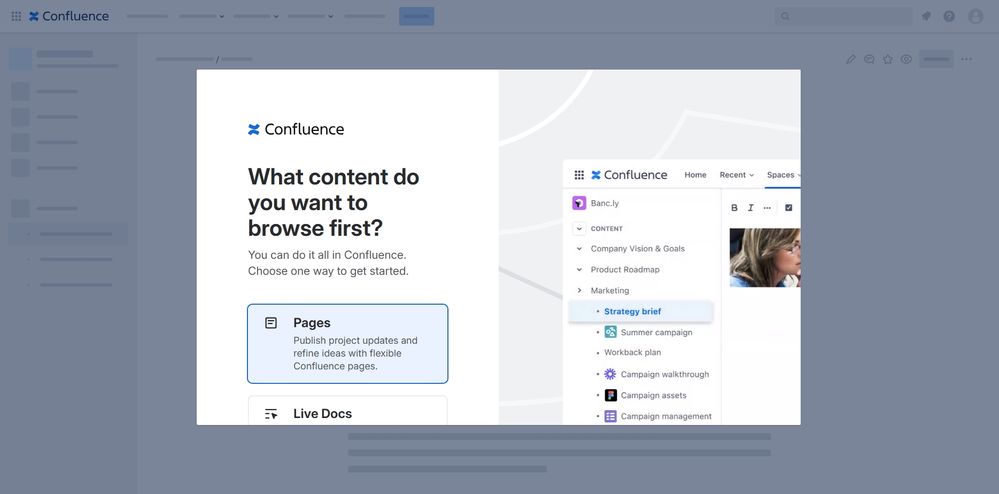Viewport: 999px width, 494px height.
Task: Collapse the Product Roadmap chevron
Action: point(579,270)
